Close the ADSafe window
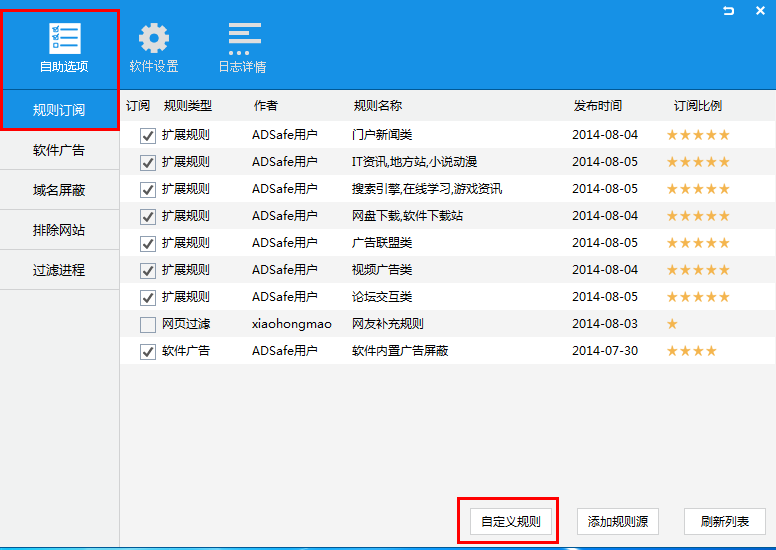The height and width of the screenshot is (550, 776). click(x=761, y=10)
